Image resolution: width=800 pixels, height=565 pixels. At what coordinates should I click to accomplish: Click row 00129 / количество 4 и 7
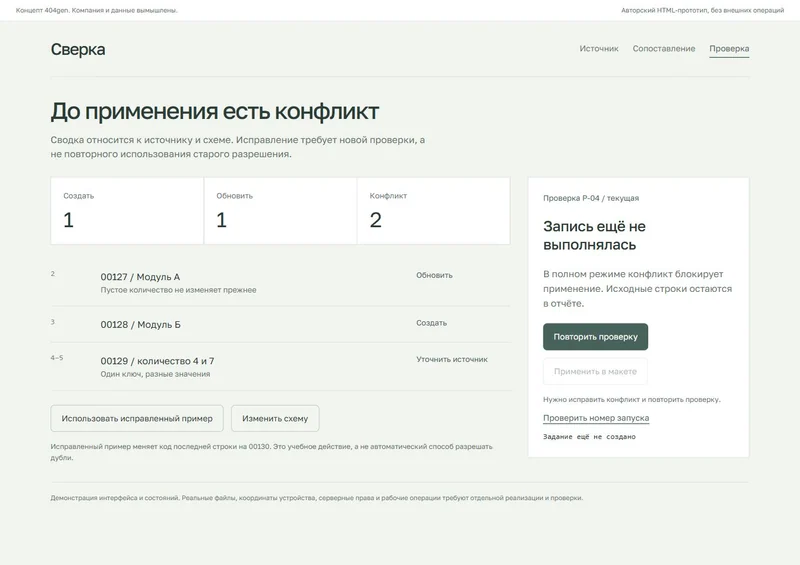(280, 366)
